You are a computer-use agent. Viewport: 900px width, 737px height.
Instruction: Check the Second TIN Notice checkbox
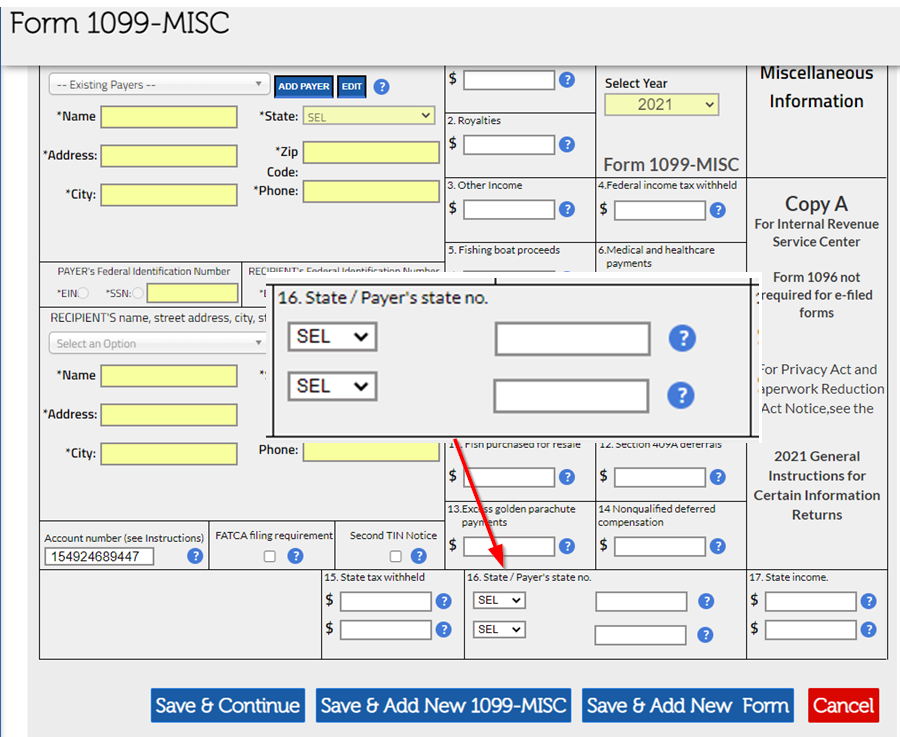pyautogui.click(x=396, y=557)
